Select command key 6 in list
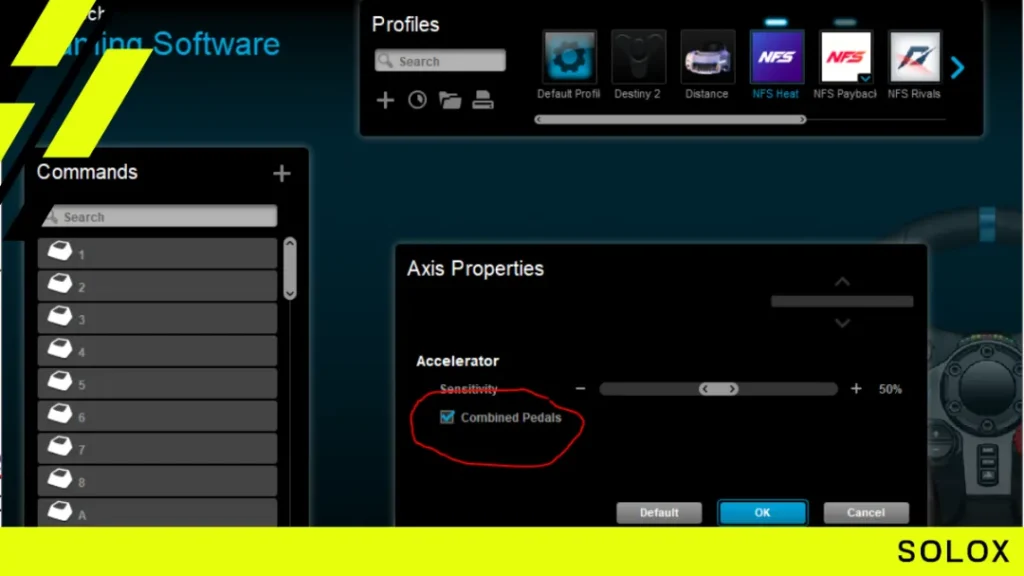1024x576 pixels. (157, 417)
